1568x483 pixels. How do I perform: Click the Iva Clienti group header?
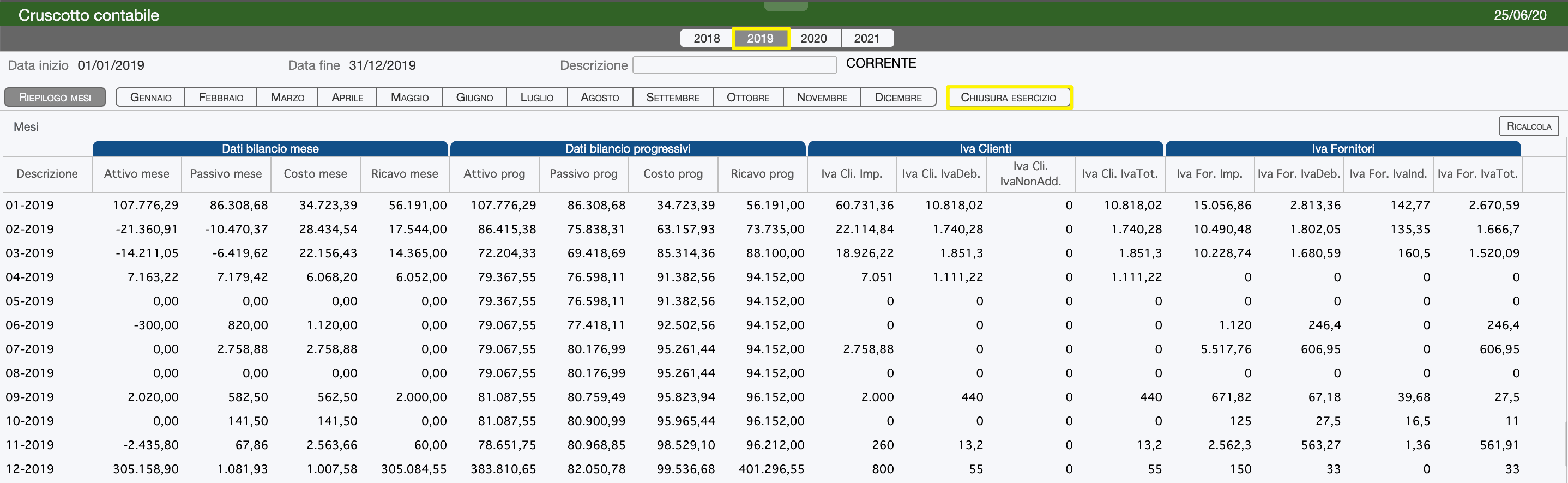[x=986, y=148]
